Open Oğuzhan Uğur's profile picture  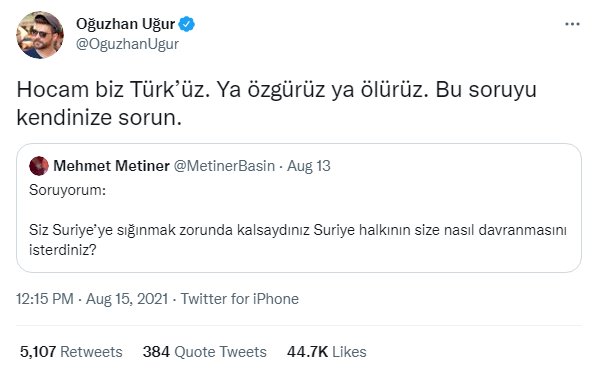click(x=40, y=35)
